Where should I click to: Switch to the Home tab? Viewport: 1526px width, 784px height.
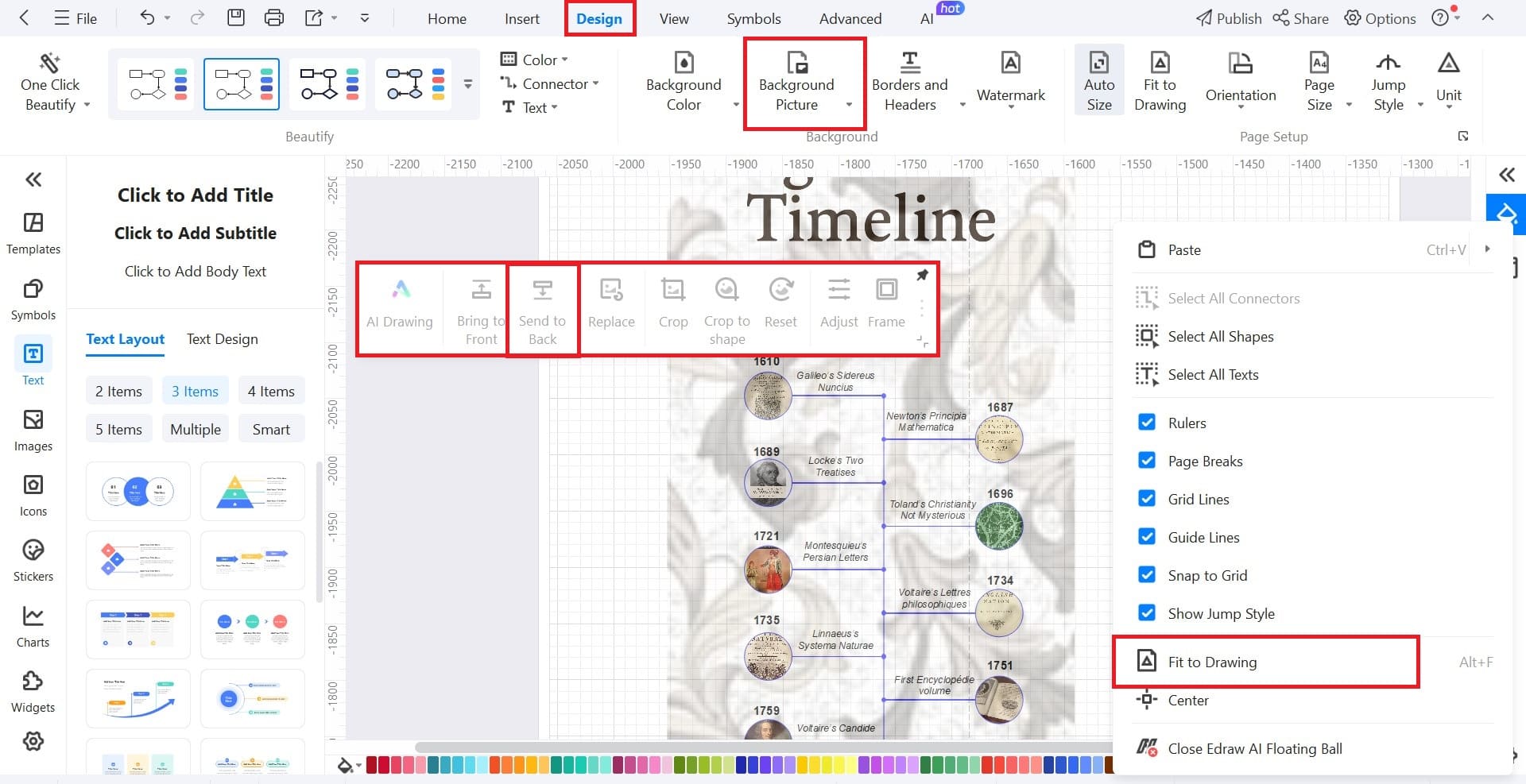tap(447, 18)
